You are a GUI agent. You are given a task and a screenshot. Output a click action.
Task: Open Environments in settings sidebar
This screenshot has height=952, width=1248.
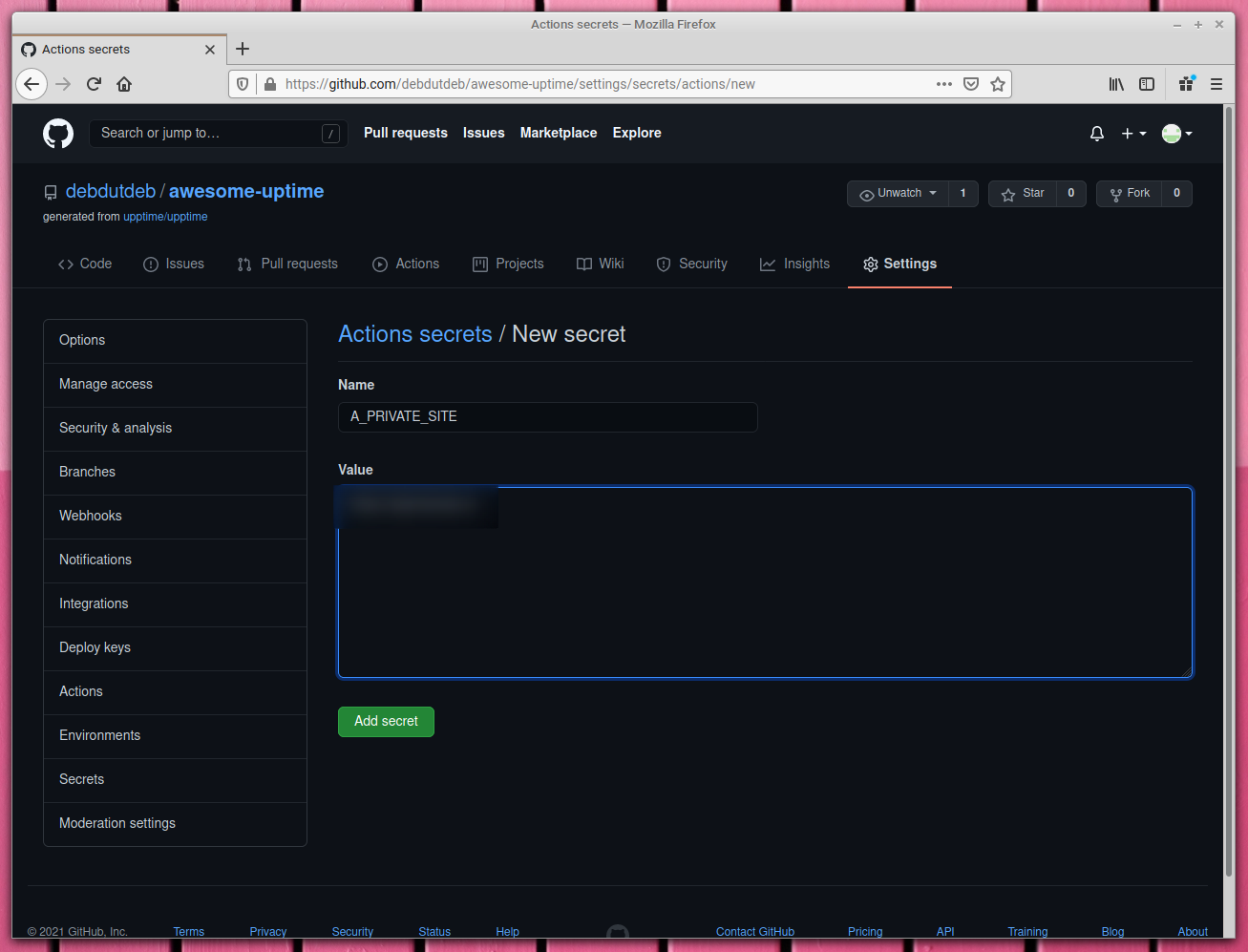tap(175, 736)
